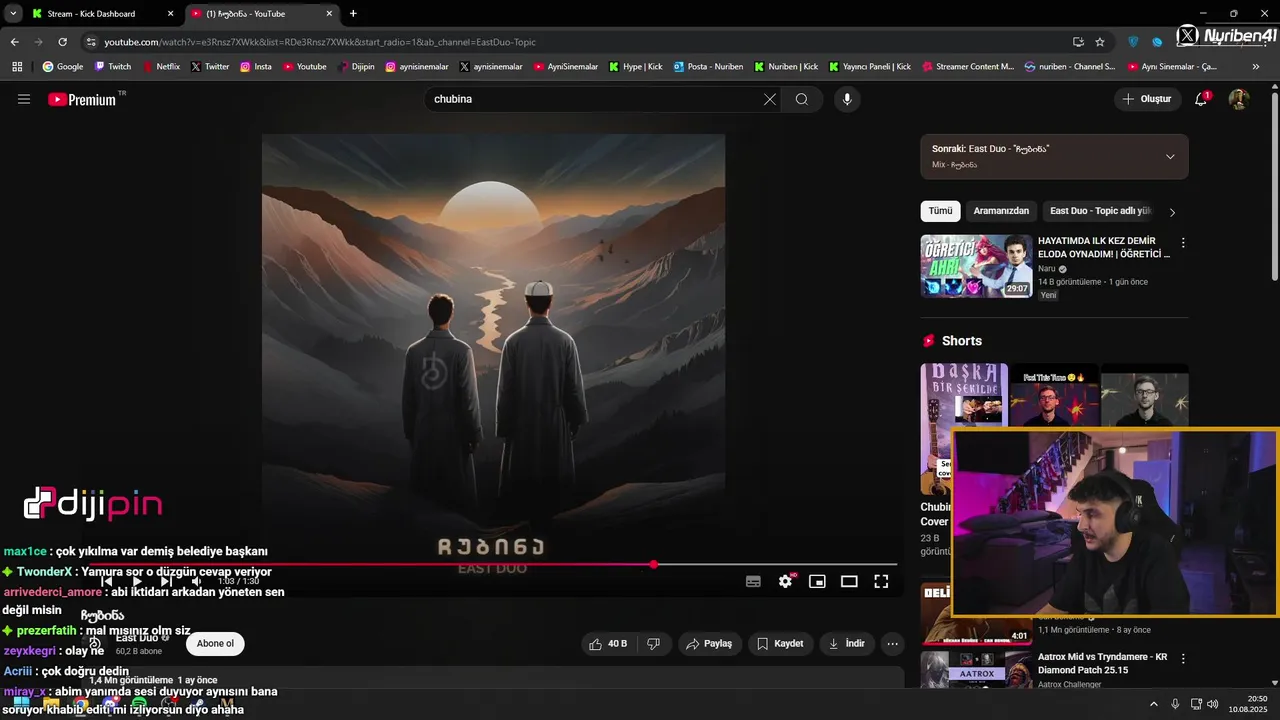The image size is (1280, 720).
Task: Clear the 'chubina' search text
Action: coord(770,99)
